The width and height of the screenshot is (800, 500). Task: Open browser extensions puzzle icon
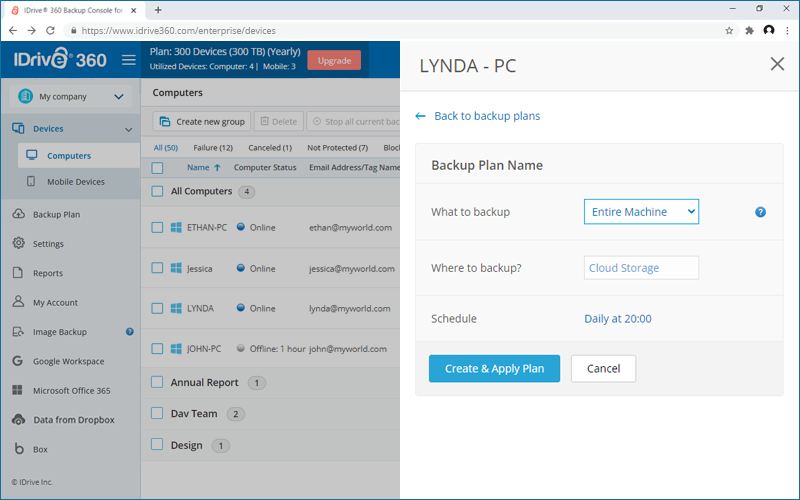click(749, 31)
